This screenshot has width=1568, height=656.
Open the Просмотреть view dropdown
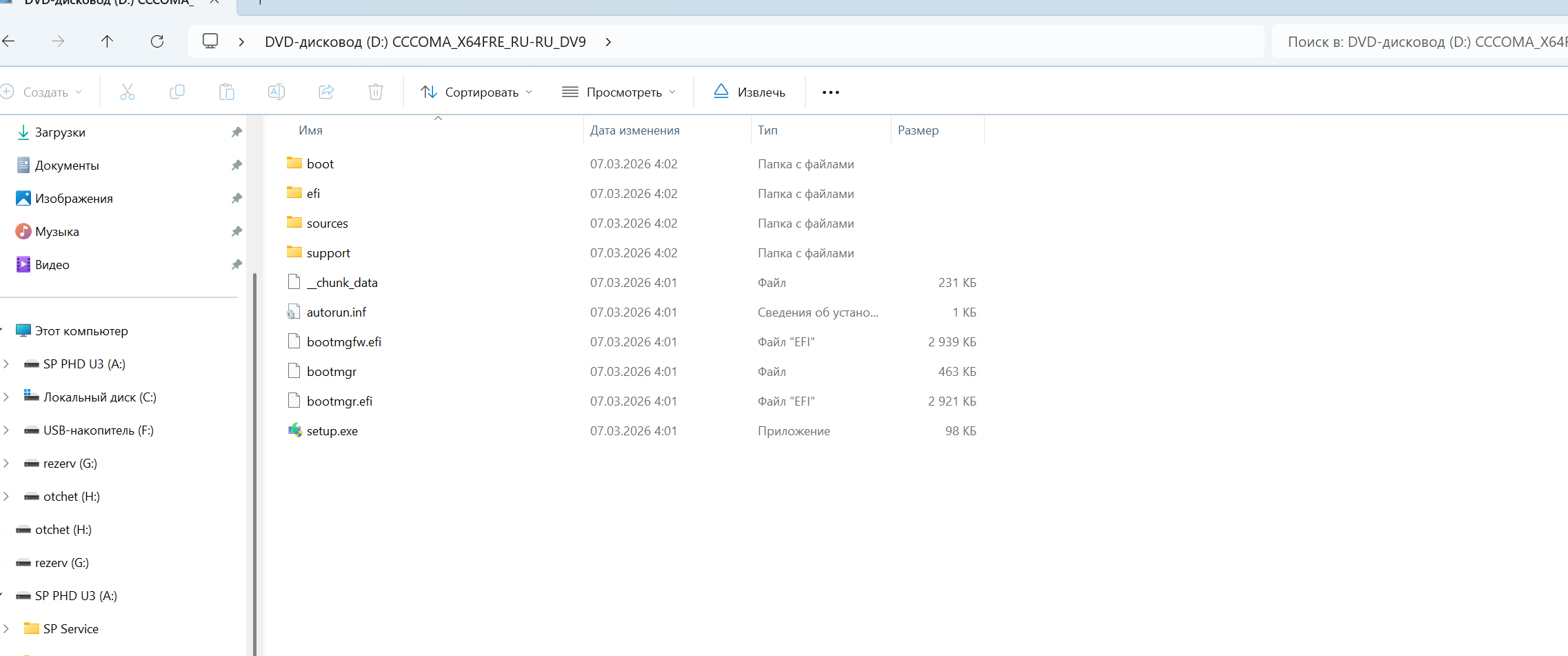[x=619, y=92]
